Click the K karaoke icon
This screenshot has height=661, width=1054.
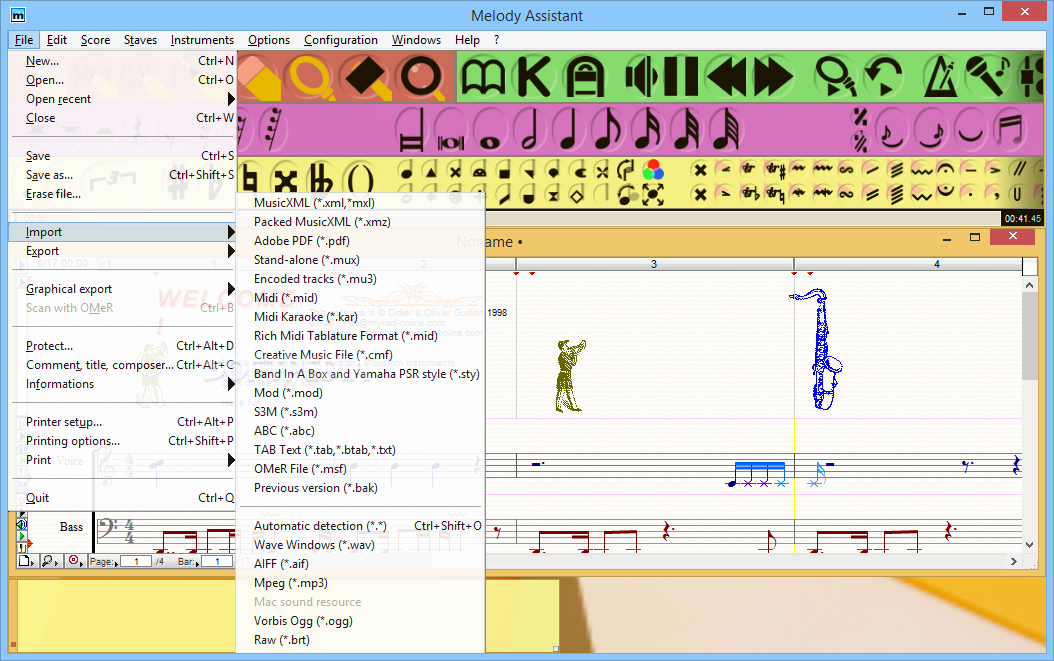tap(534, 77)
